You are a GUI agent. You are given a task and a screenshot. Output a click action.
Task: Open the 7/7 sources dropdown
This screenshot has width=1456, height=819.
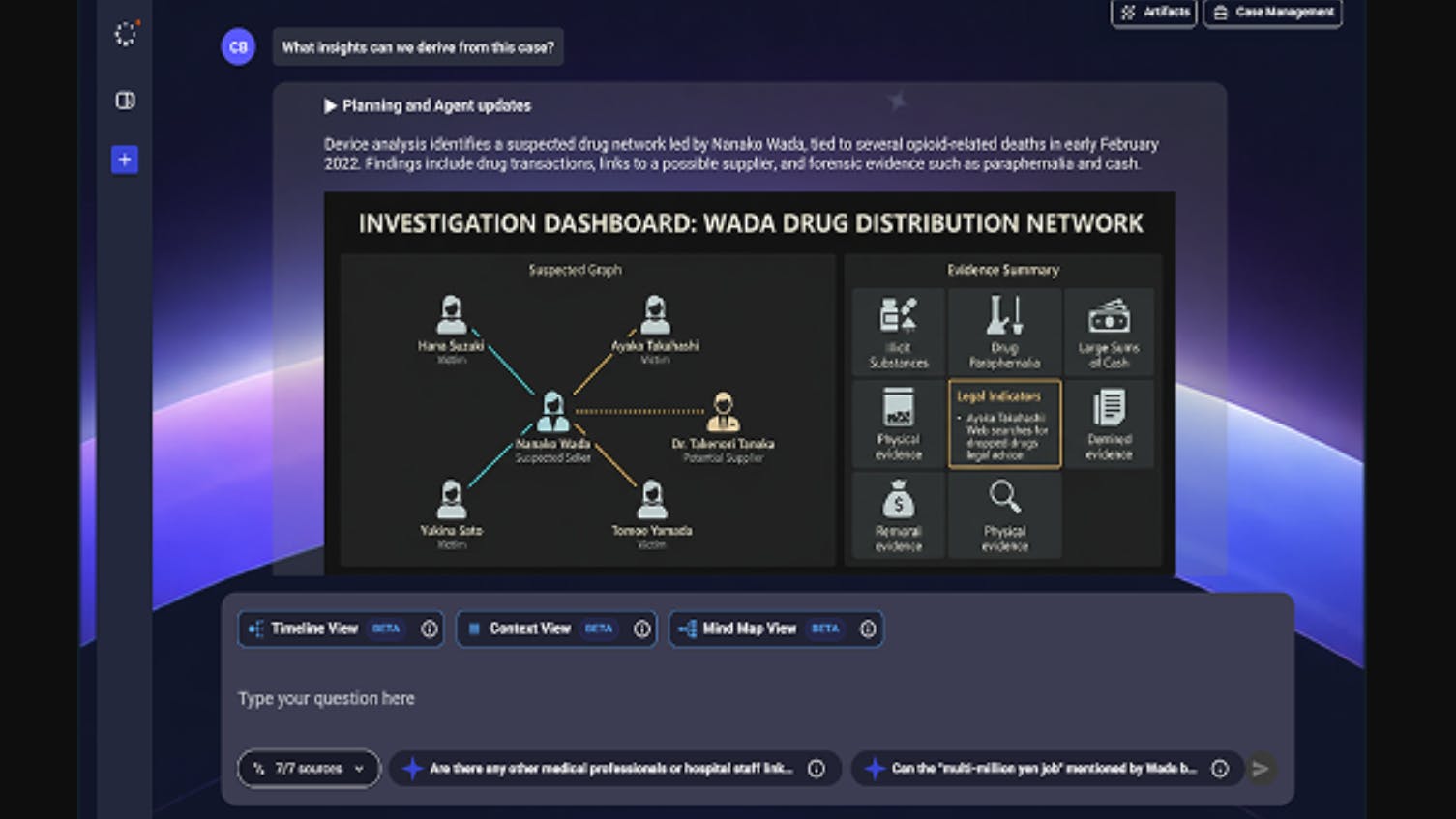(309, 769)
